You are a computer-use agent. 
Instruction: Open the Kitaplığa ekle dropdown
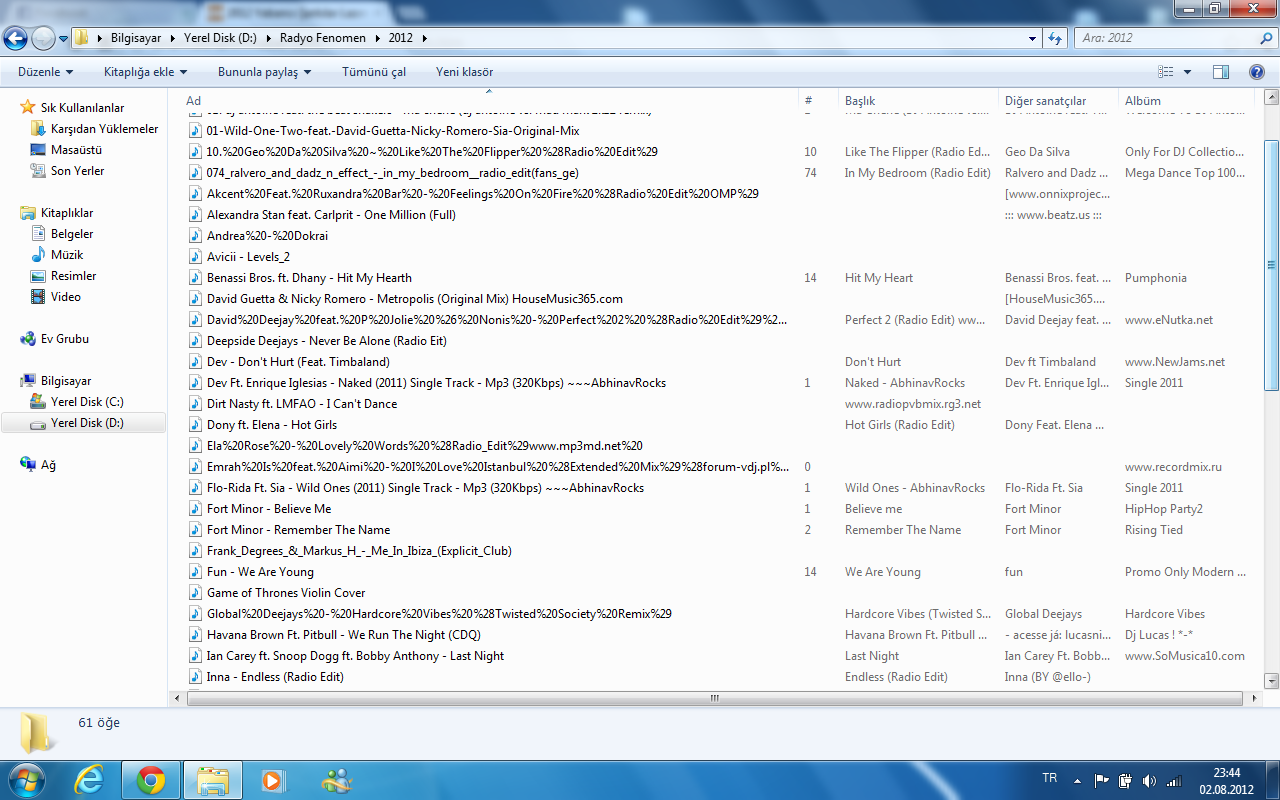[145, 72]
